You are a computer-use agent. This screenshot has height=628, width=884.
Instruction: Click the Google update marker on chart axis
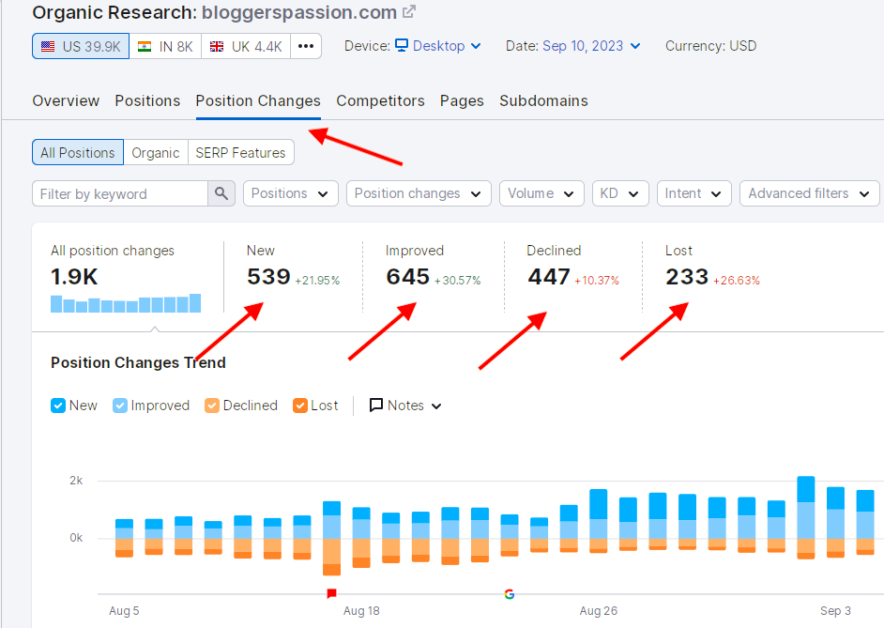point(509,594)
